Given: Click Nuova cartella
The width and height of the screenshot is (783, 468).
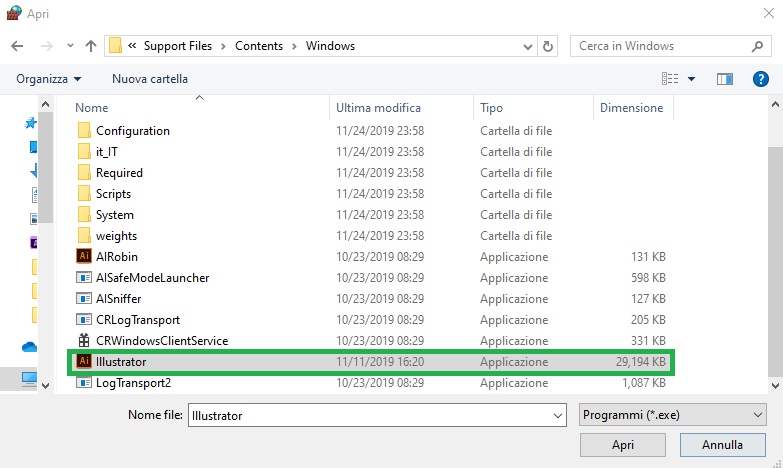Looking at the screenshot, I should click(x=150, y=79).
